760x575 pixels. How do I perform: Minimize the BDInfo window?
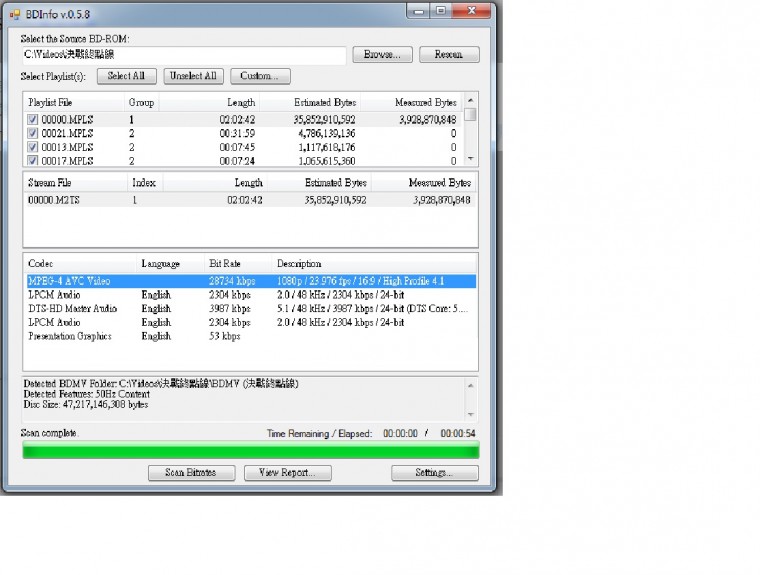click(x=419, y=11)
